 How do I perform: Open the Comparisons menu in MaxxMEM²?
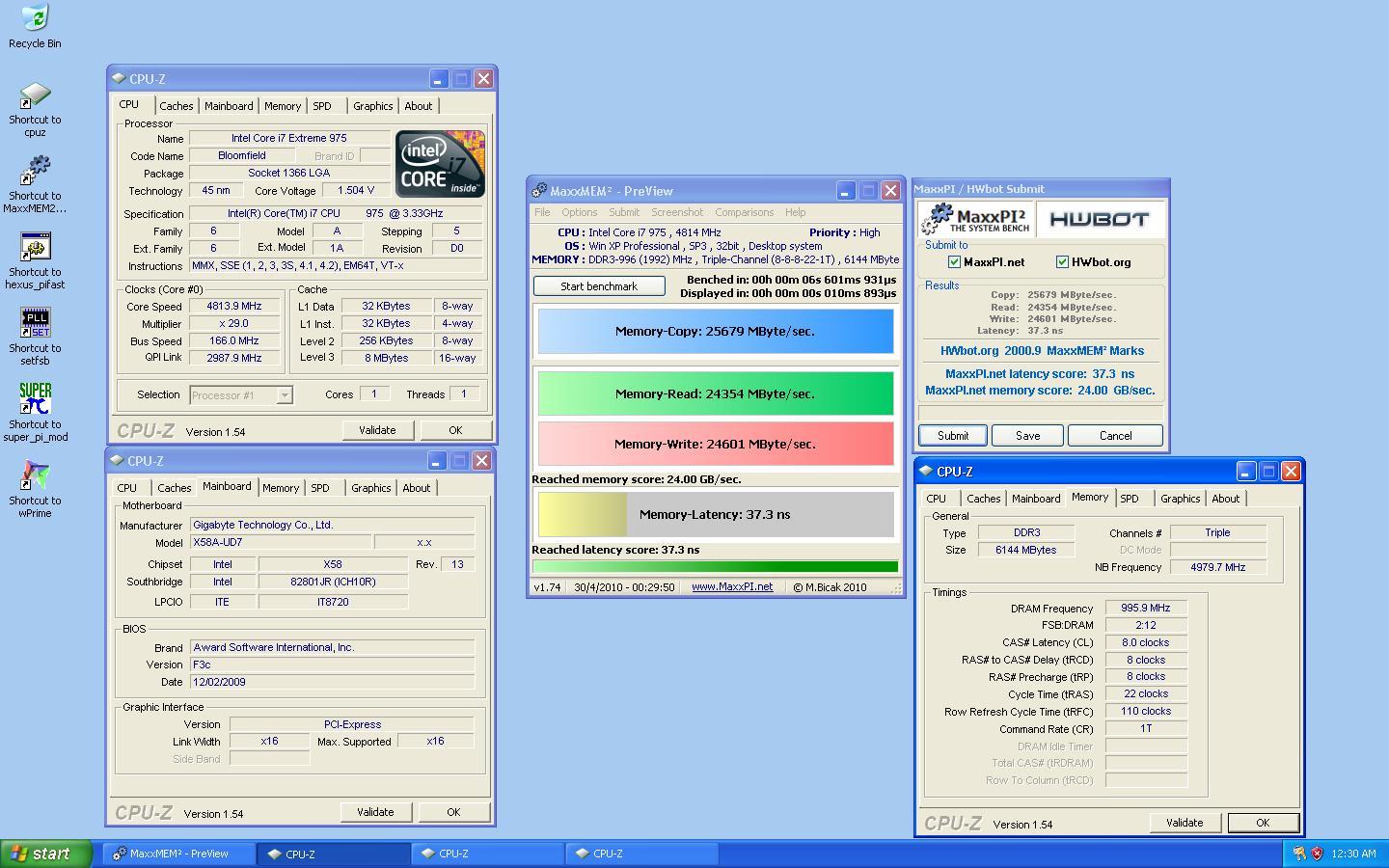coord(744,212)
